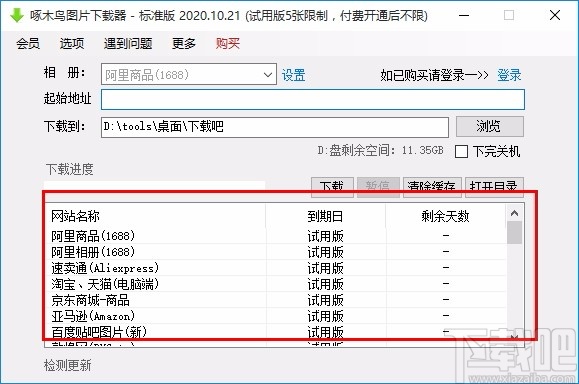Click the 打开目录 button
The width and height of the screenshot is (579, 384).
pyautogui.click(x=494, y=186)
